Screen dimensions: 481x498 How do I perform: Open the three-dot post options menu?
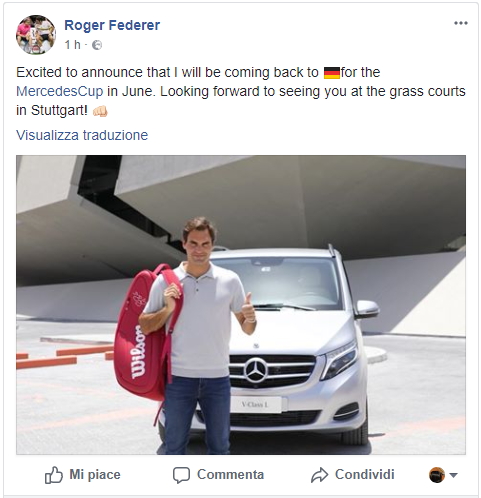[x=461, y=23]
